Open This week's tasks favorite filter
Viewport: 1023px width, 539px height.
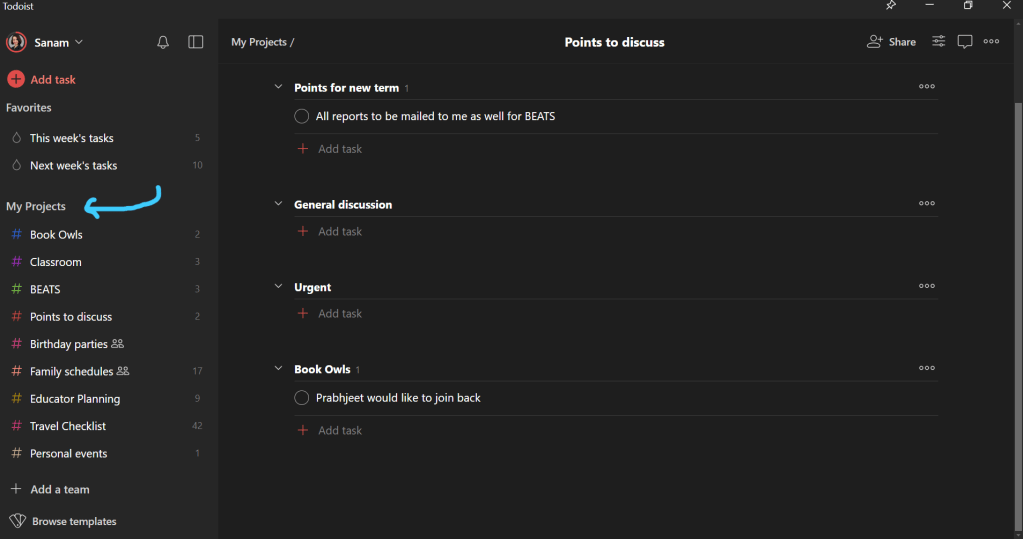tap(71, 138)
